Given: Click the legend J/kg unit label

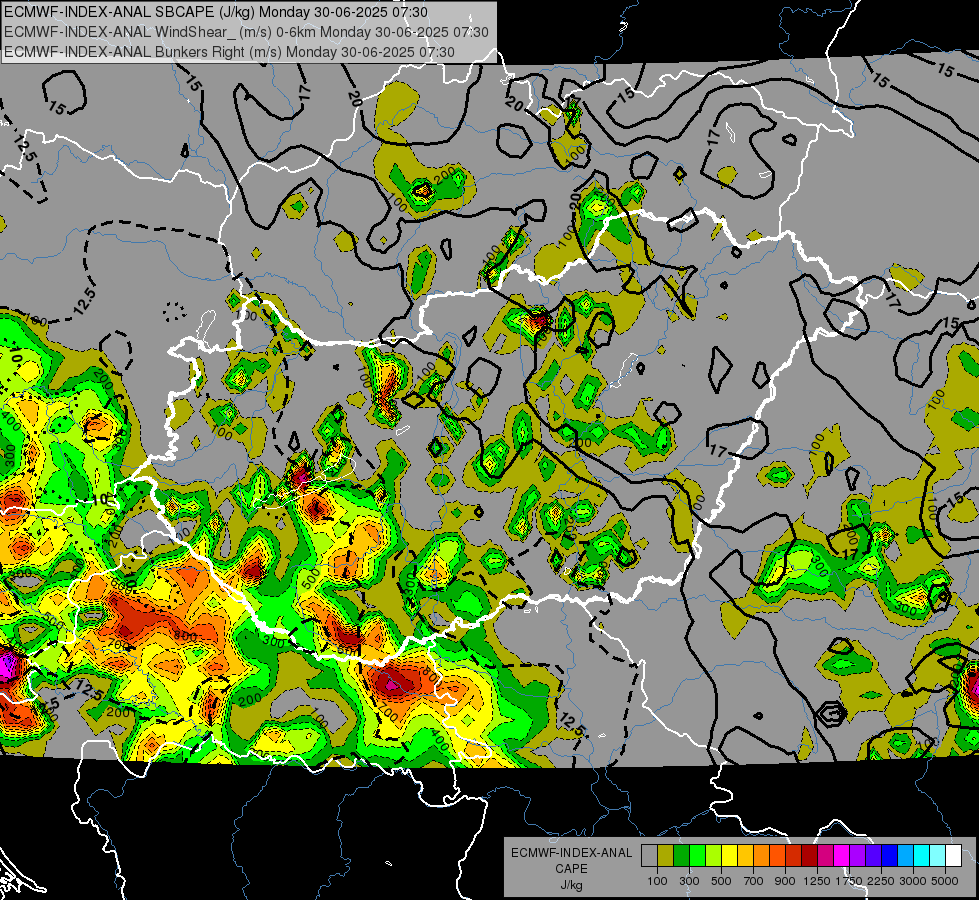Looking at the screenshot, I should click(x=571, y=885).
